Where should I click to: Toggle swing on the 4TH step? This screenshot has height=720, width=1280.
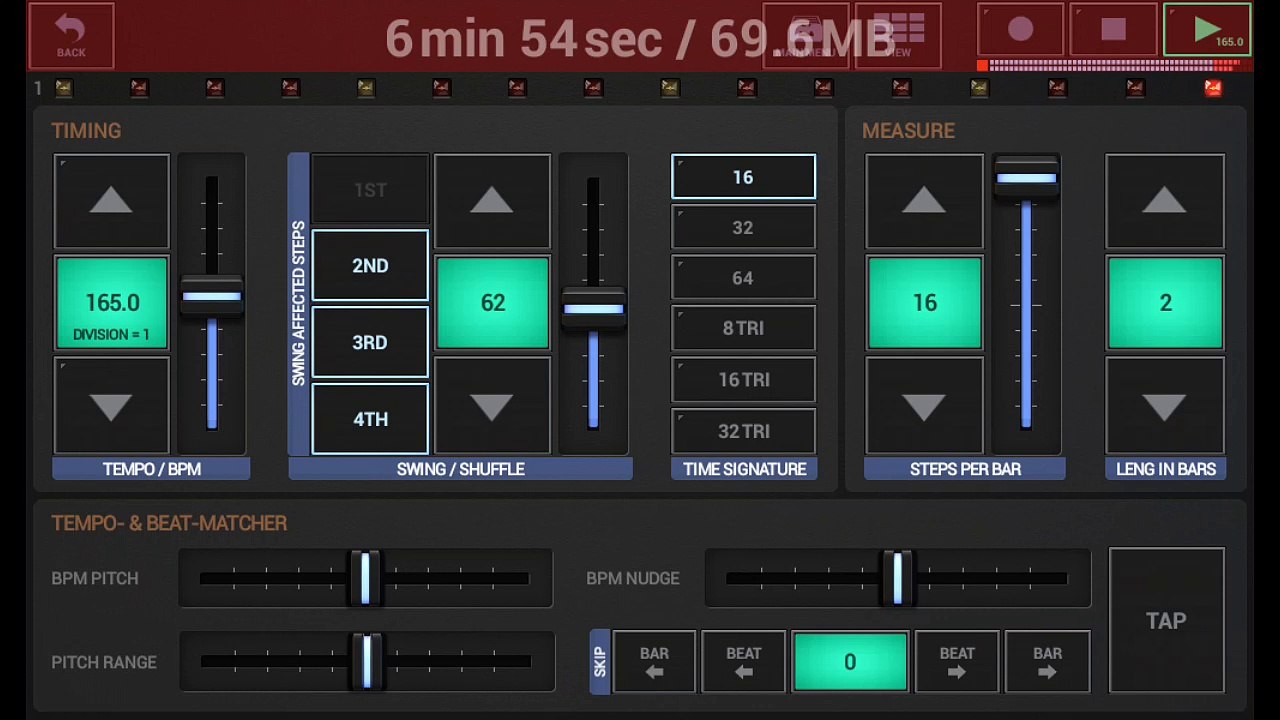coord(370,419)
